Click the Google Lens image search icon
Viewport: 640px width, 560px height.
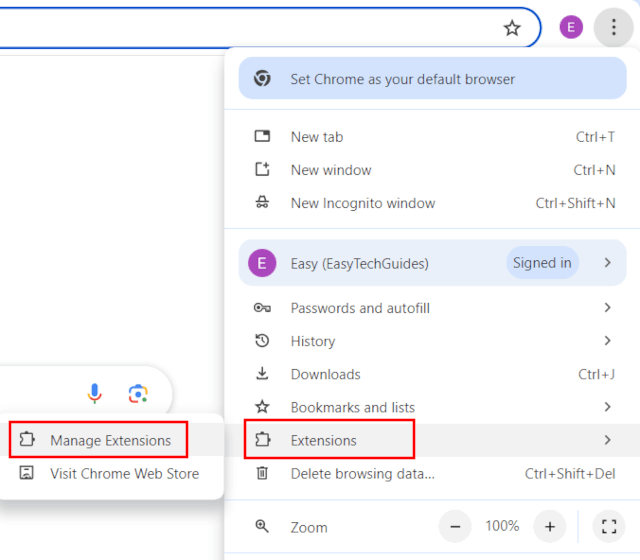coord(138,394)
